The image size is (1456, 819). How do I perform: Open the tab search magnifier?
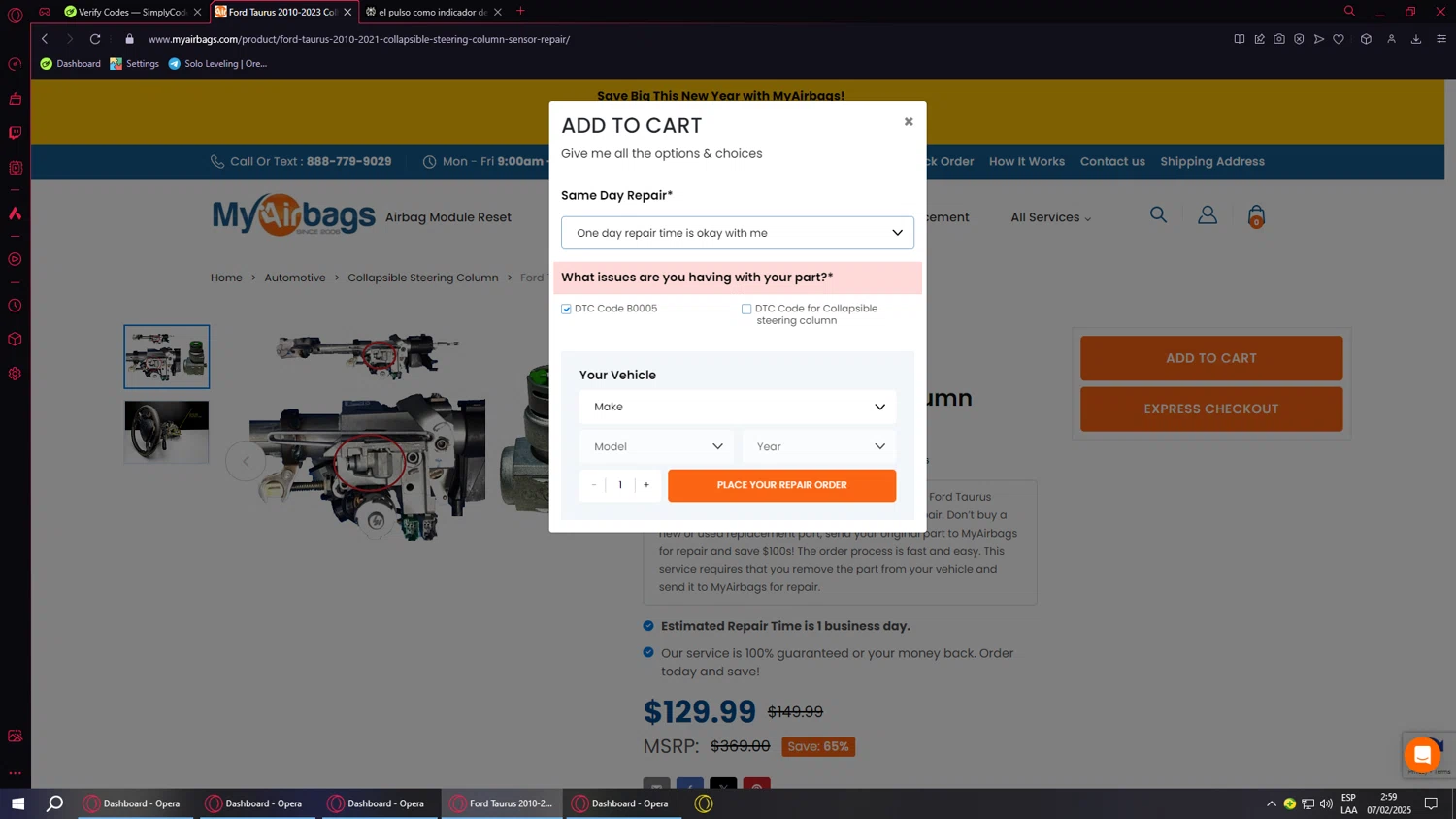point(1349,11)
